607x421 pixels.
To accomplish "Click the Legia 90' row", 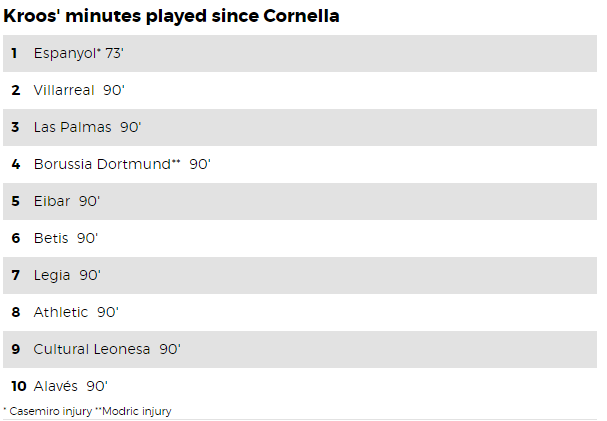I will (300, 276).
